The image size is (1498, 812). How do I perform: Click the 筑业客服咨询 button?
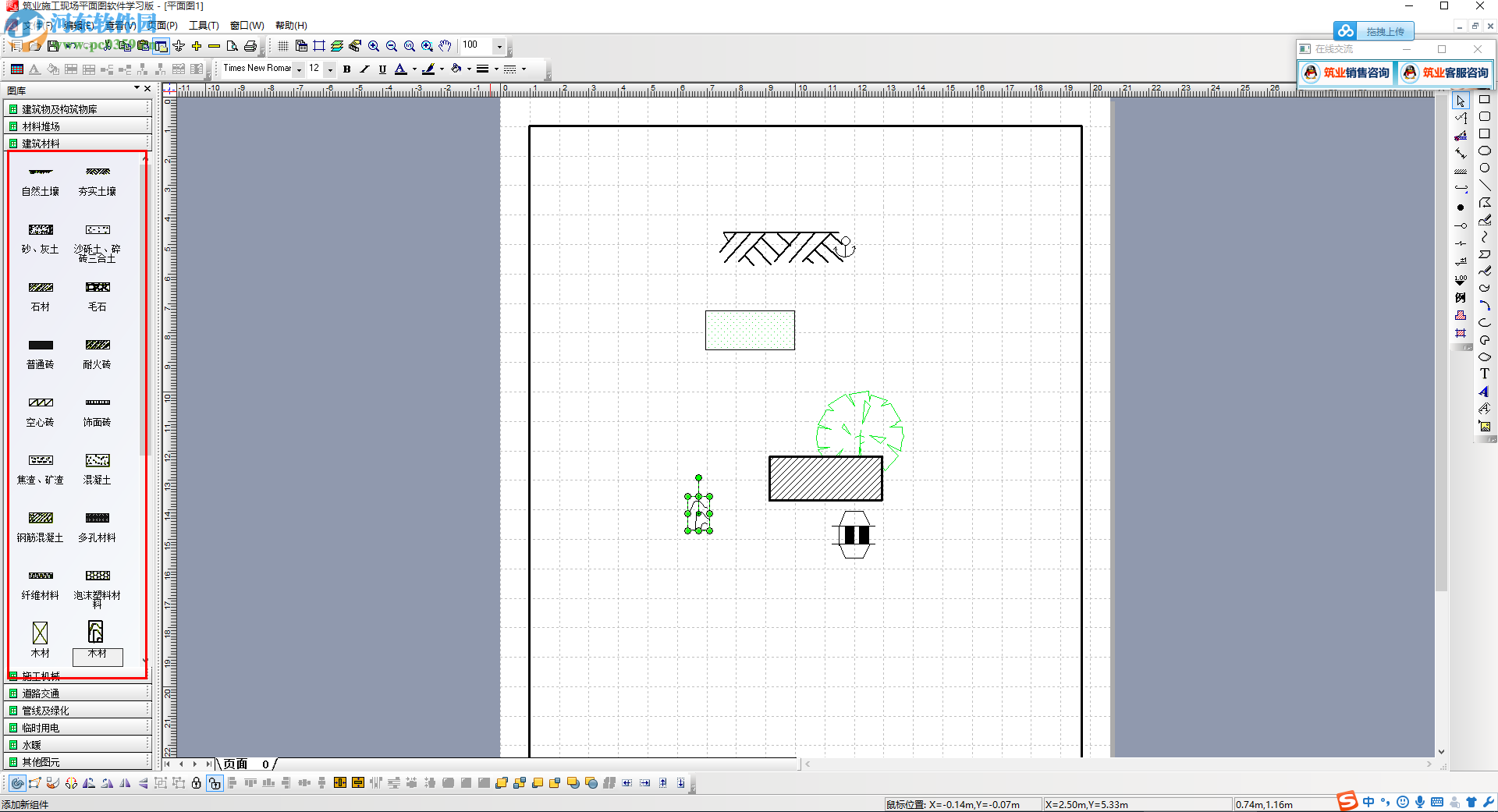(x=1445, y=73)
